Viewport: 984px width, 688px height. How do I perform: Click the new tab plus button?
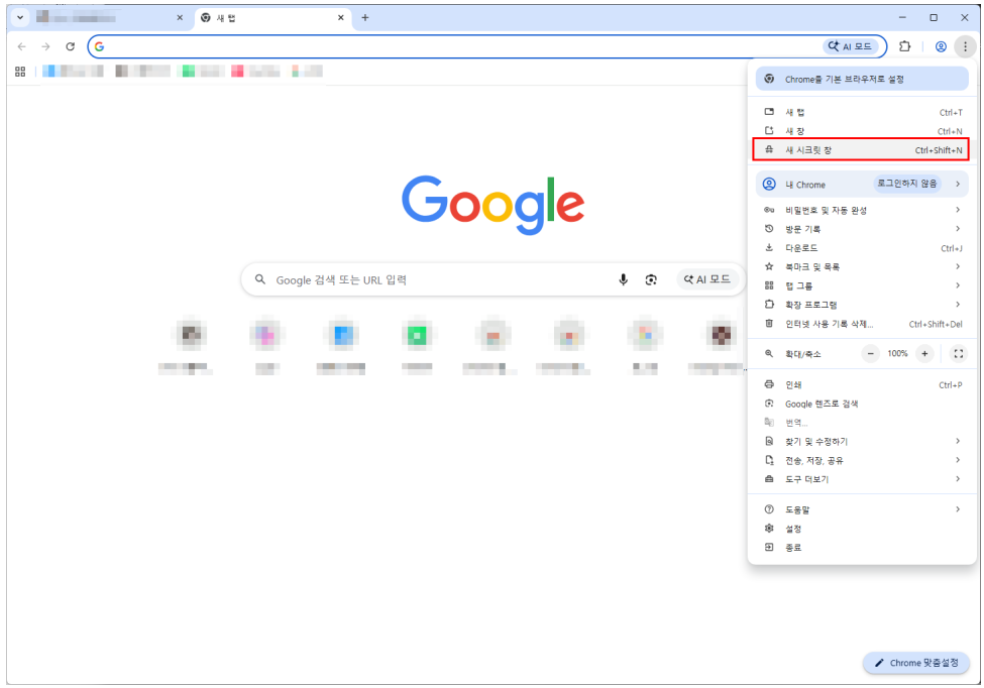365,18
